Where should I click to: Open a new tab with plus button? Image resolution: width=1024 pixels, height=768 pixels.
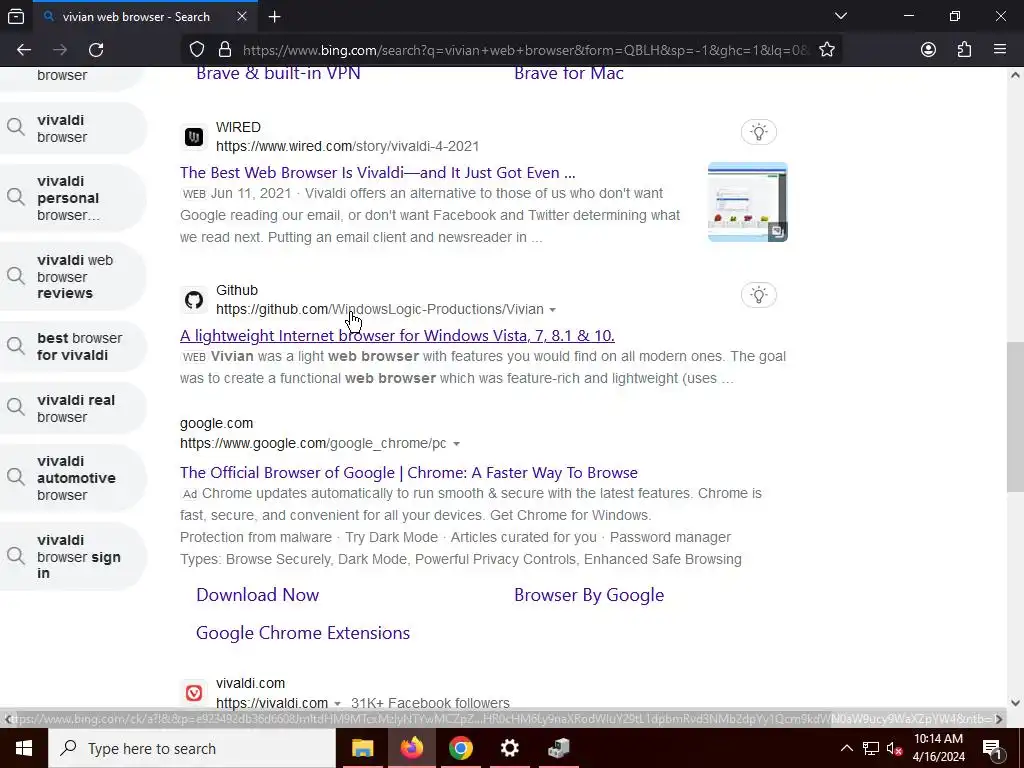pos(275,16)
